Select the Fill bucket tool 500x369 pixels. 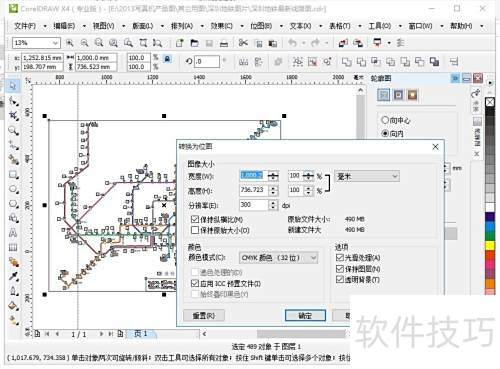coord(13,306)
